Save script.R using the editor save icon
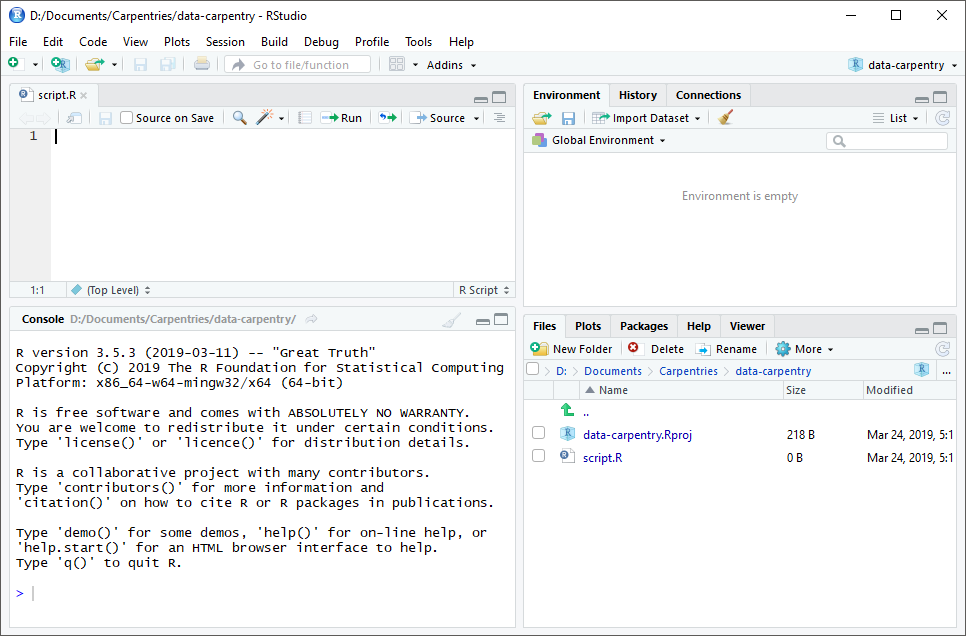Screen dimensions: 966x636 104,117
